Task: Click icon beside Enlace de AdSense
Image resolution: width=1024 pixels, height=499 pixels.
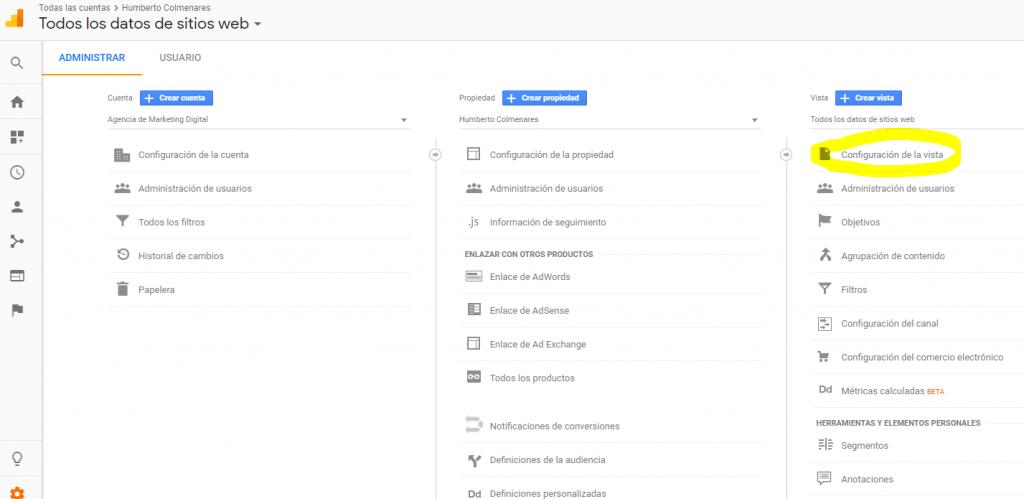Action: coord(473,310)
